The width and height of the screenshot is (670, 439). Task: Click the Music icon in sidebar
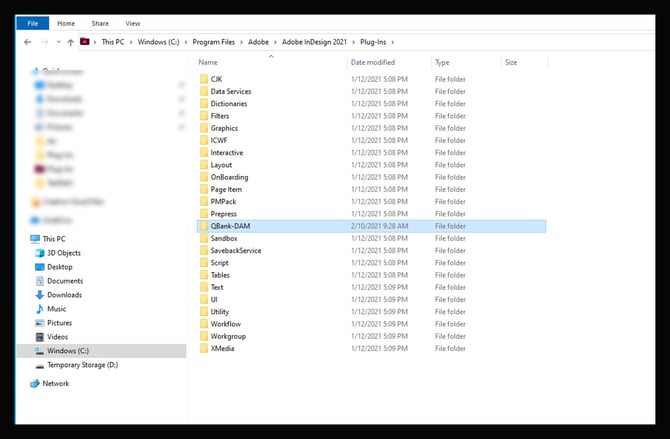38,309
